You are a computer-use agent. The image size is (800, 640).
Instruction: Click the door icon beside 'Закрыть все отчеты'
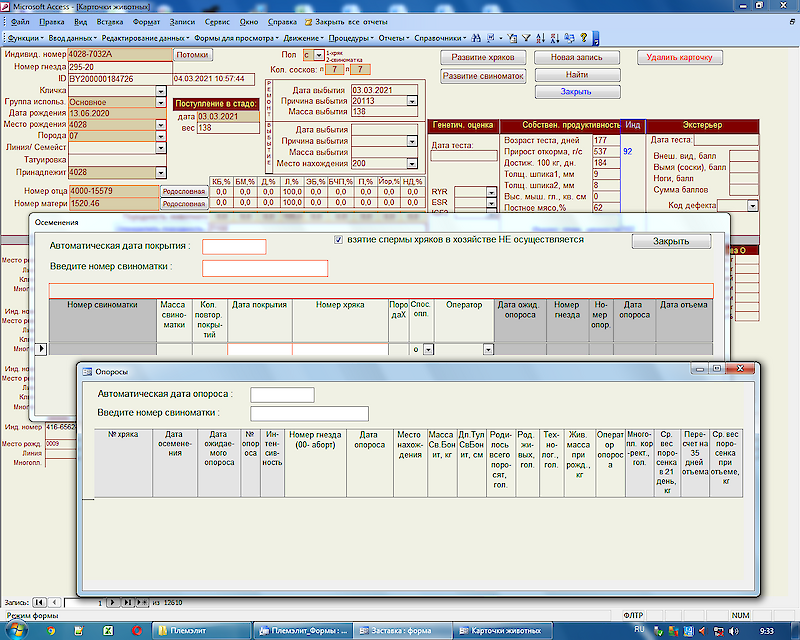point(307,20)
